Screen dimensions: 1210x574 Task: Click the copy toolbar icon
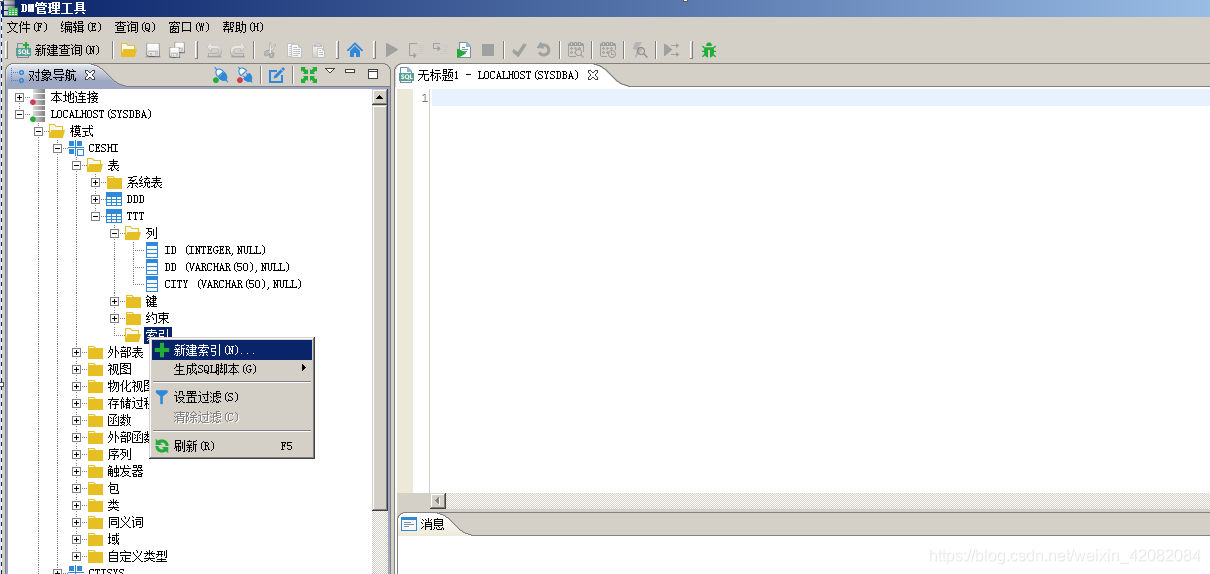pos(294,50)
